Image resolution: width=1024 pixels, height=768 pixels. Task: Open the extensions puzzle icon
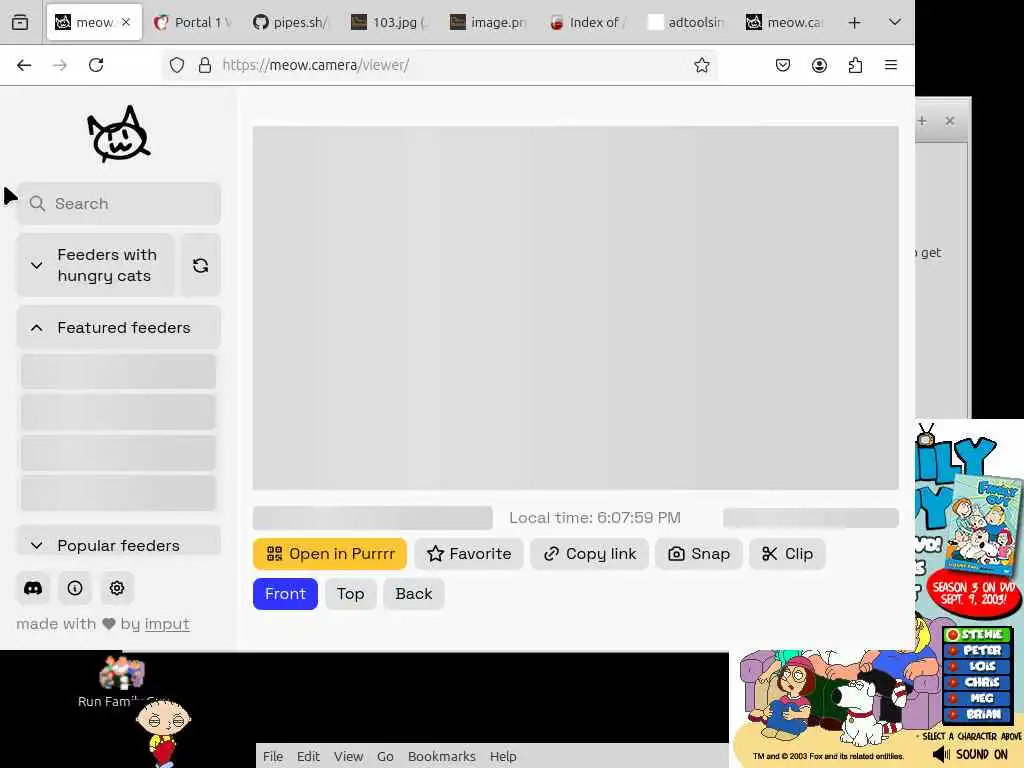coord(856,65)
